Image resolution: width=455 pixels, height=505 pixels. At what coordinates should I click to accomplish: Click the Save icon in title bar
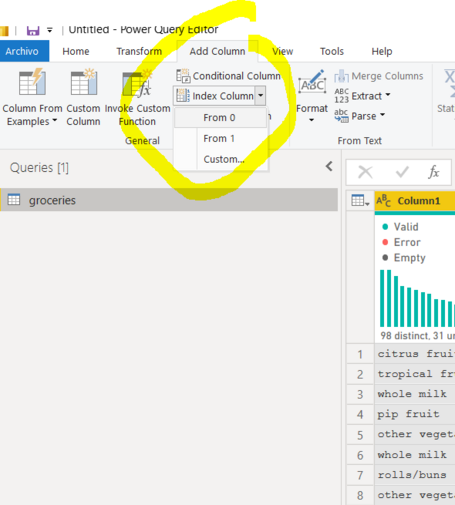point(33,31)
